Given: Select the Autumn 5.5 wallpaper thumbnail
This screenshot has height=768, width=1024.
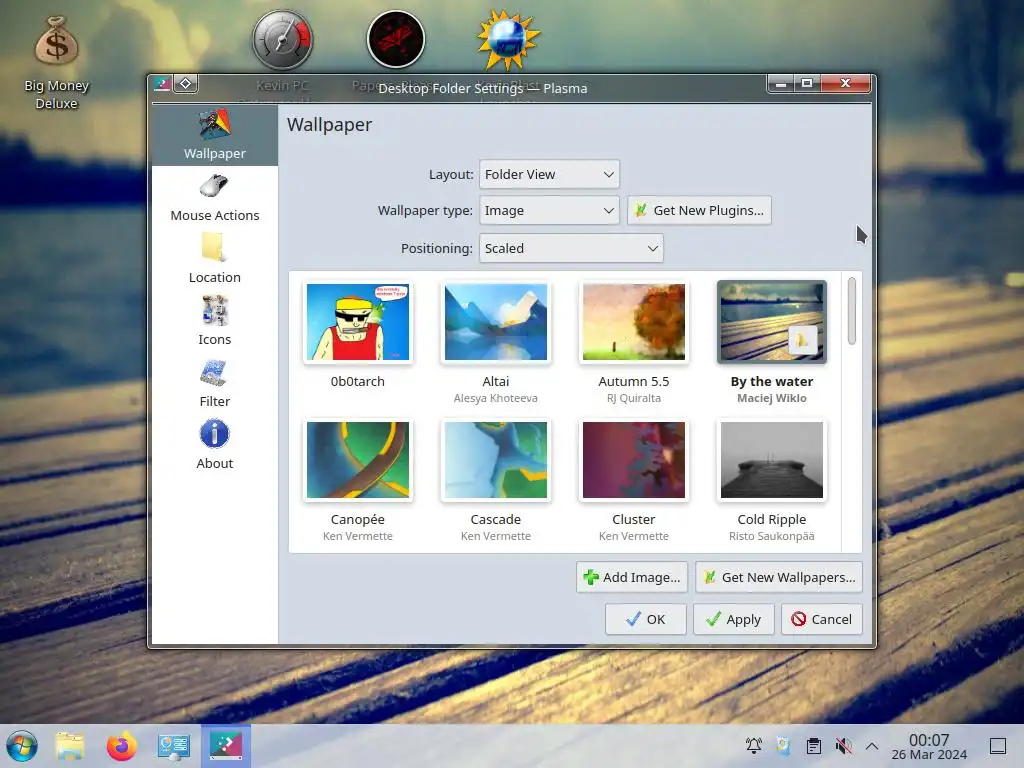Looking at the screenshot, I should click(x=633, y=322).
